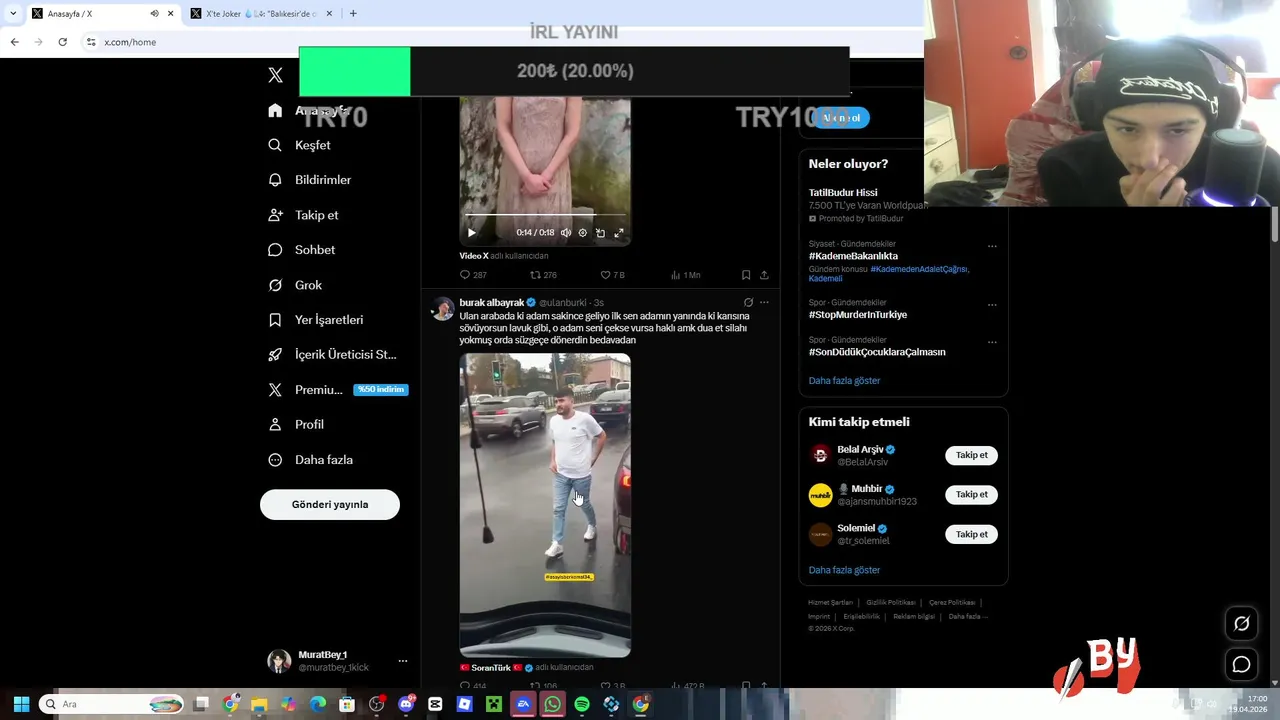Open Windows Start menu
Image resolution: width=1280 pixels, height=720 pixels.
(x=21, y=704)
